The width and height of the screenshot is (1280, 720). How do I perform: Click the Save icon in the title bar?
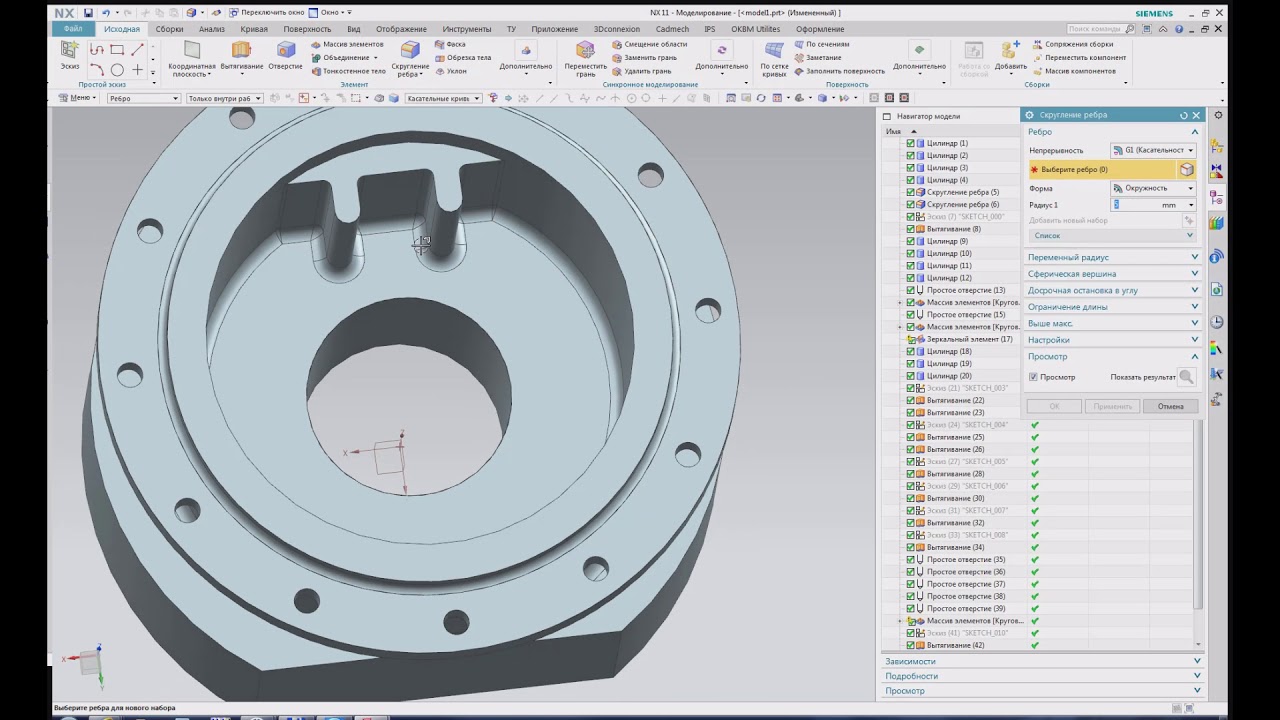point(89,13)
